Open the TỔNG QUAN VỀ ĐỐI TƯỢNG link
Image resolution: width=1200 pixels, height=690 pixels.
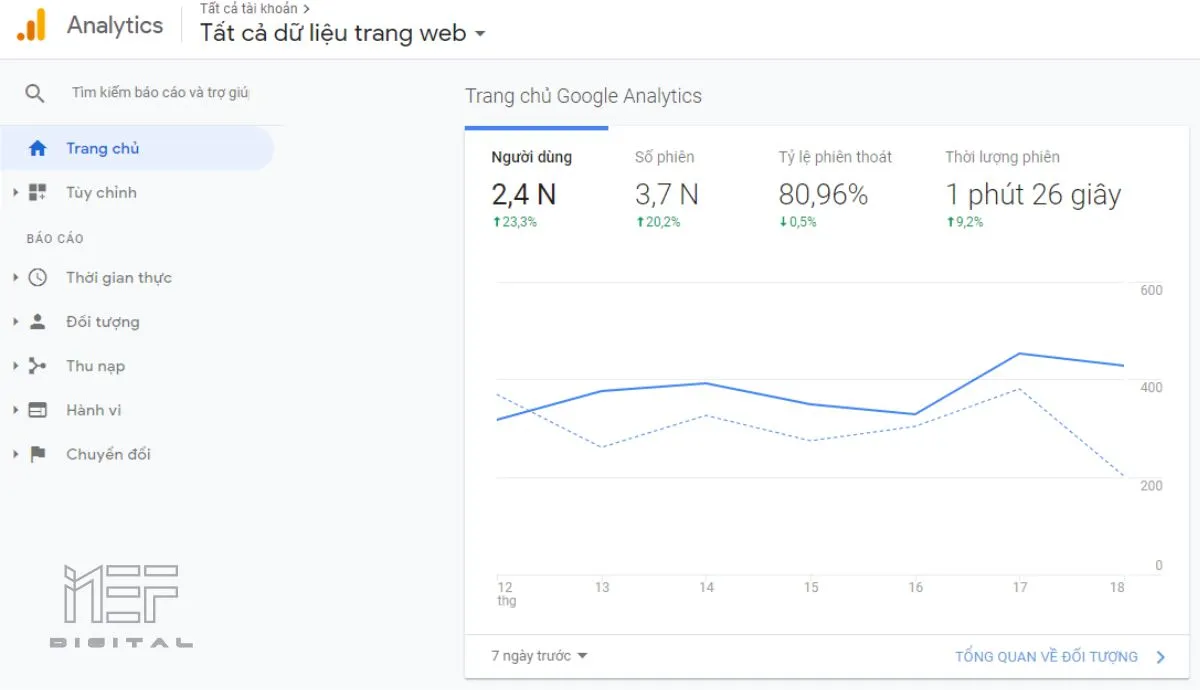pos(1060,657)
